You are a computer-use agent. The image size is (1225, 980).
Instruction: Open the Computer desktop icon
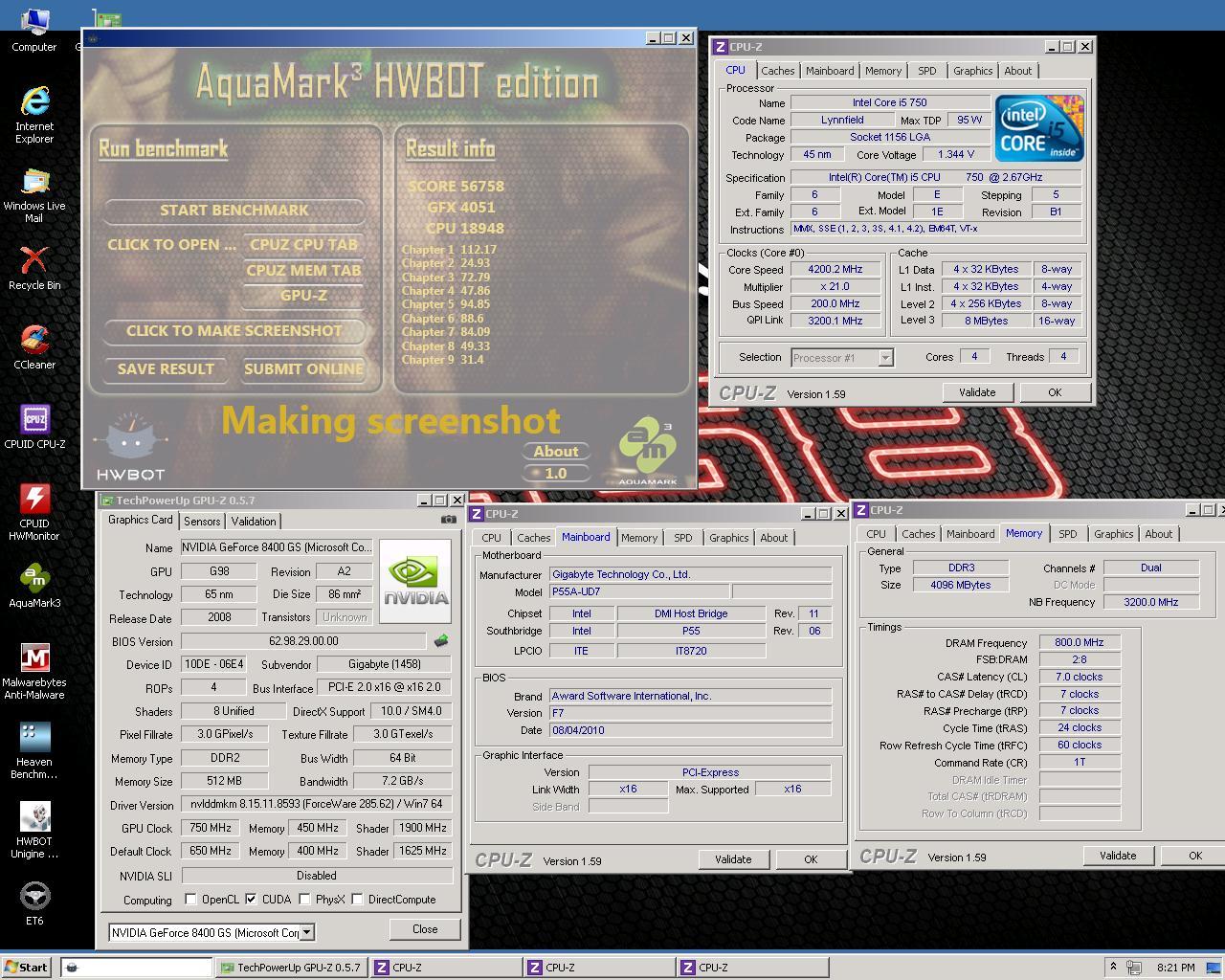click(x=33, y=29)
